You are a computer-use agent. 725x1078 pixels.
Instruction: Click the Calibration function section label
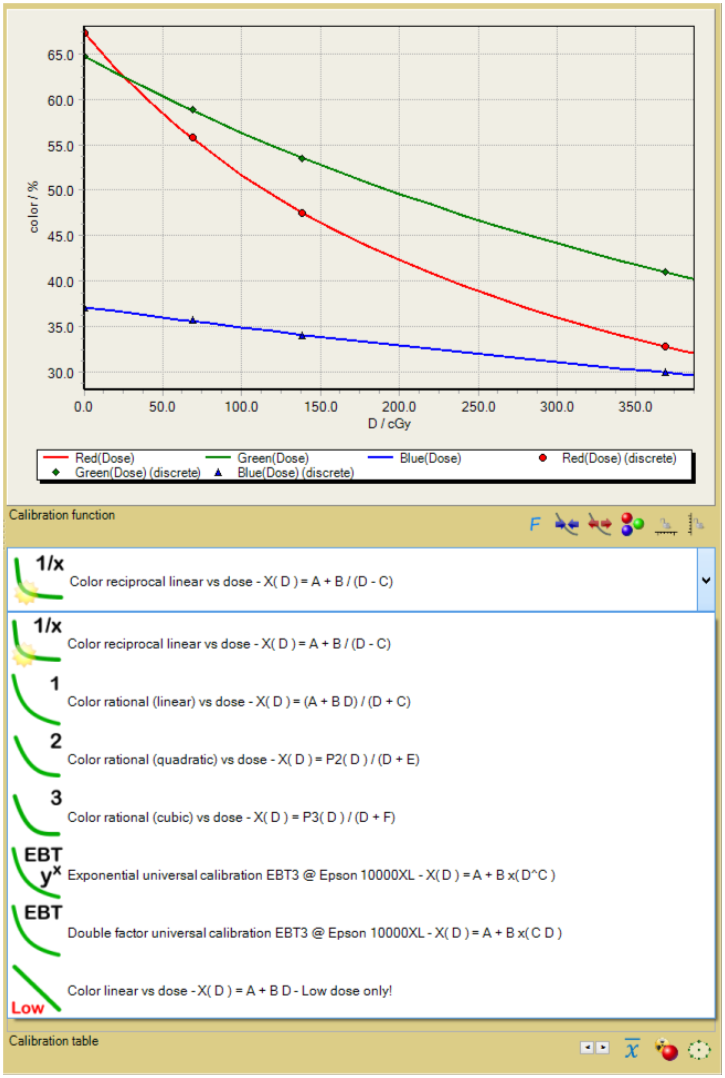[x=62, y=515]
